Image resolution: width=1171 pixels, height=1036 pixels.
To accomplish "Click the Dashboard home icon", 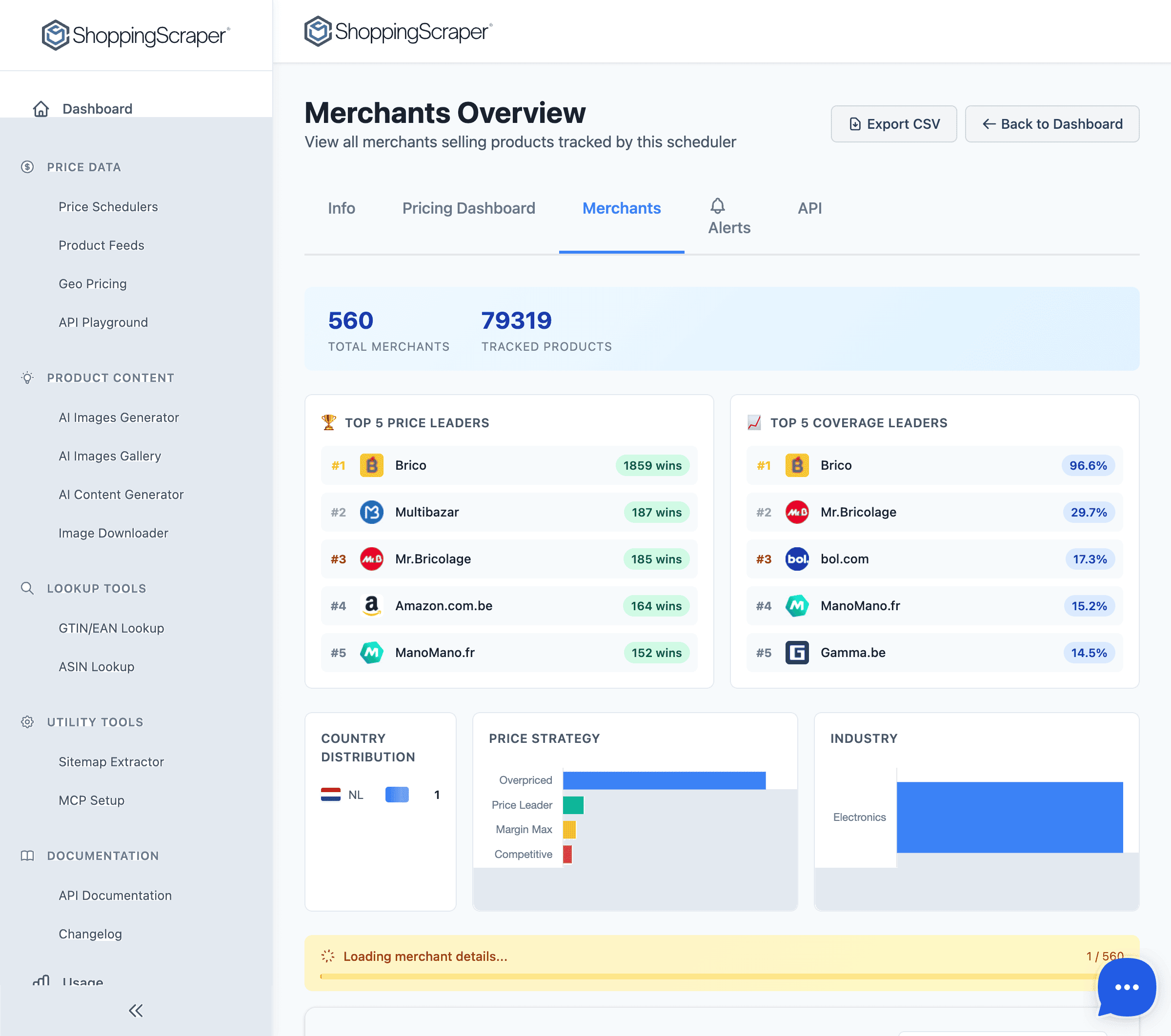I will 41,109.
